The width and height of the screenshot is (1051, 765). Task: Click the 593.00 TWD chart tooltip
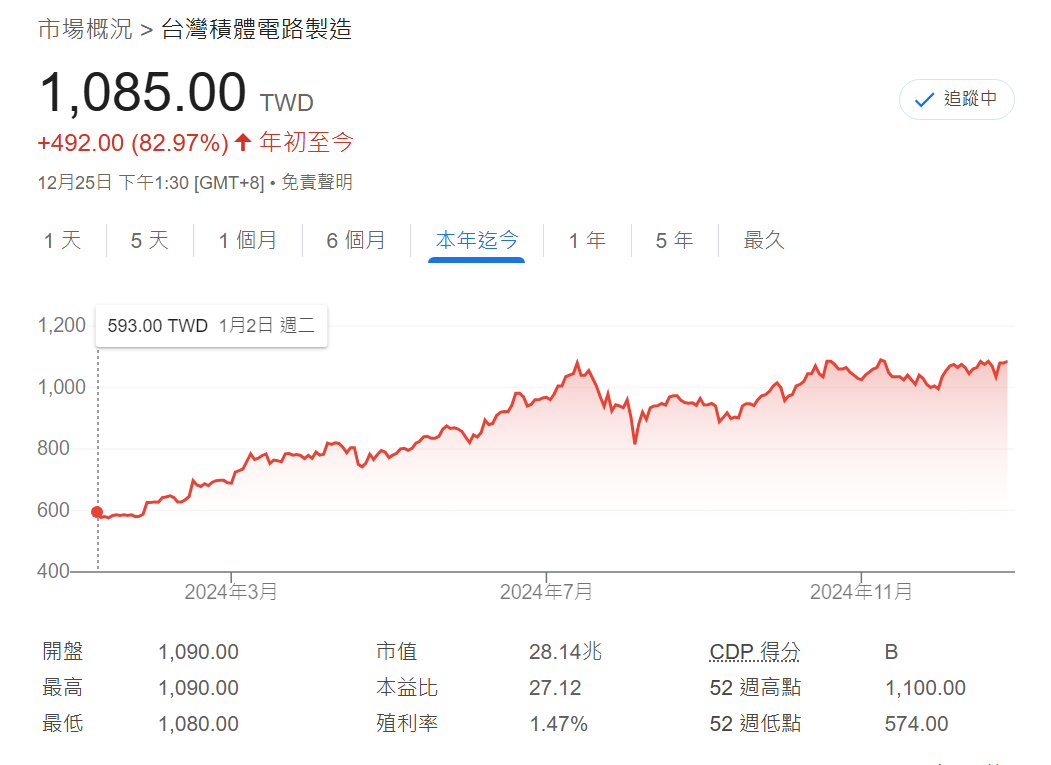coord(211,326)
